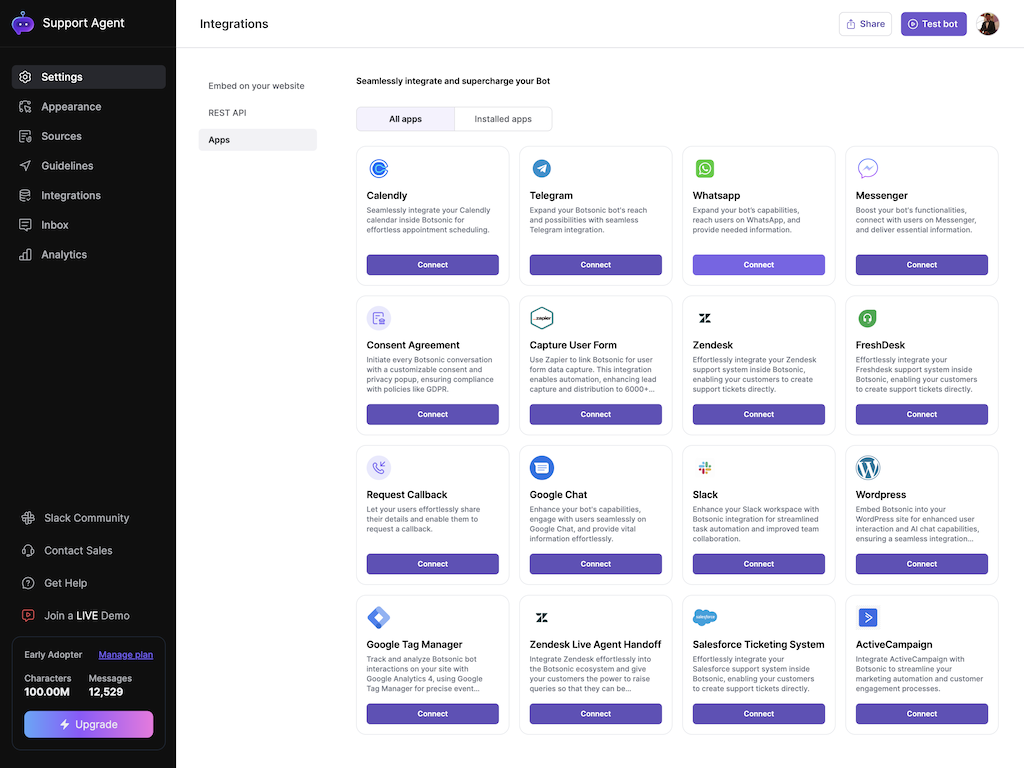
Task: Click the Manage plan link
Action: click(126, 655)
